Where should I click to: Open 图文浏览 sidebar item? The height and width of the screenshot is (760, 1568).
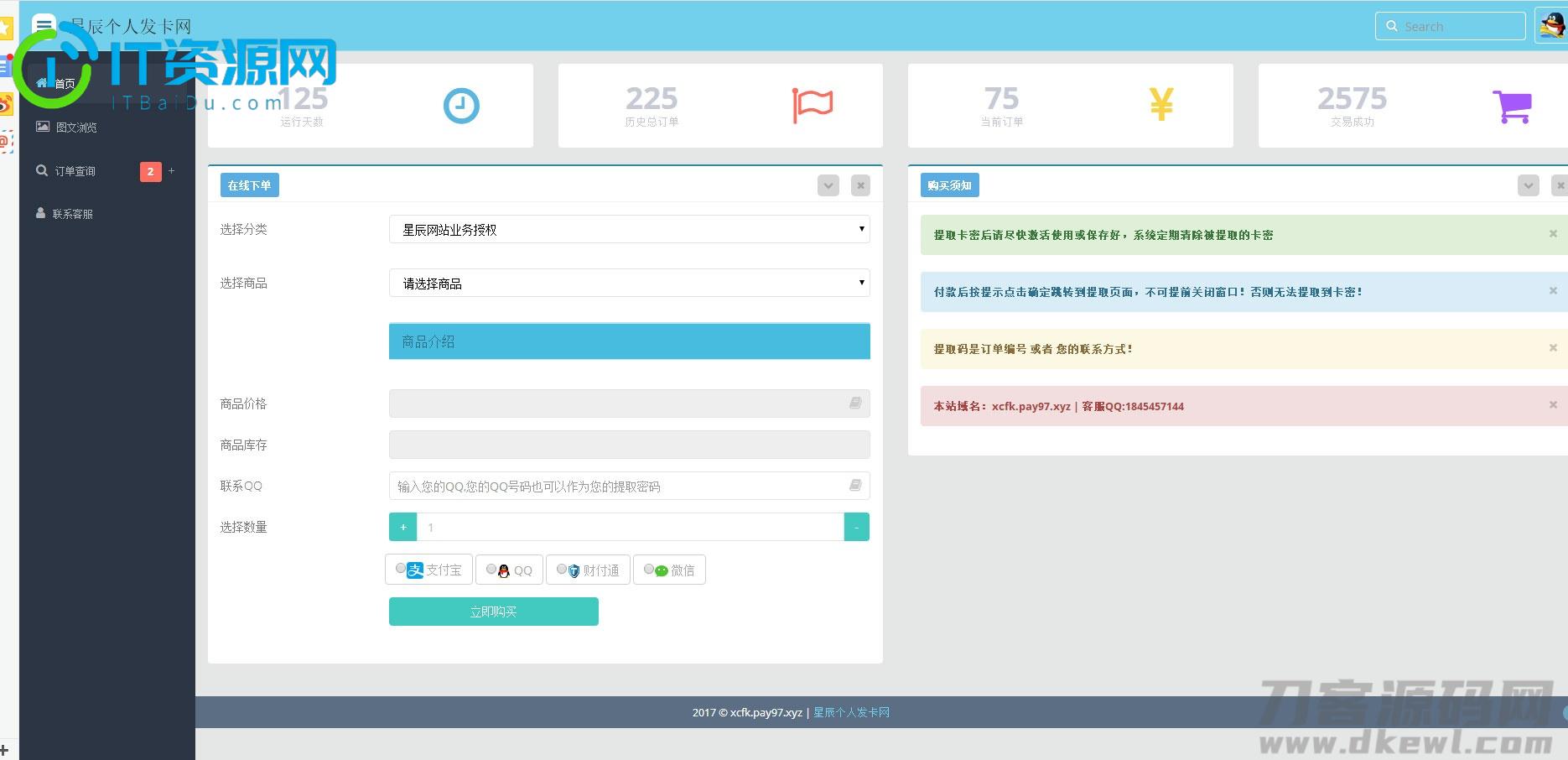107,127
